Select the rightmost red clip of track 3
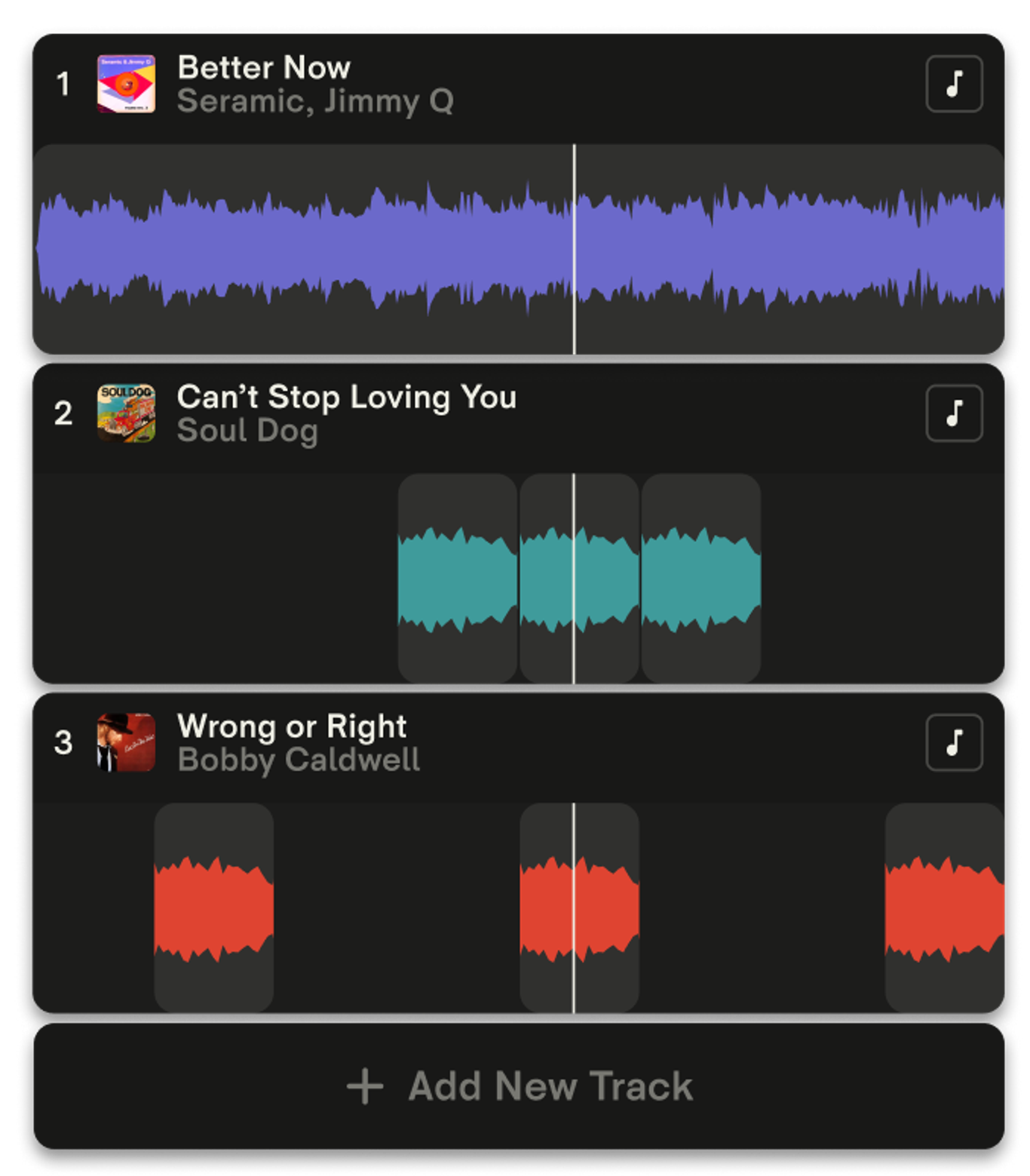1030x1176 pixels. pyautogui.click(x=944, y=908)
